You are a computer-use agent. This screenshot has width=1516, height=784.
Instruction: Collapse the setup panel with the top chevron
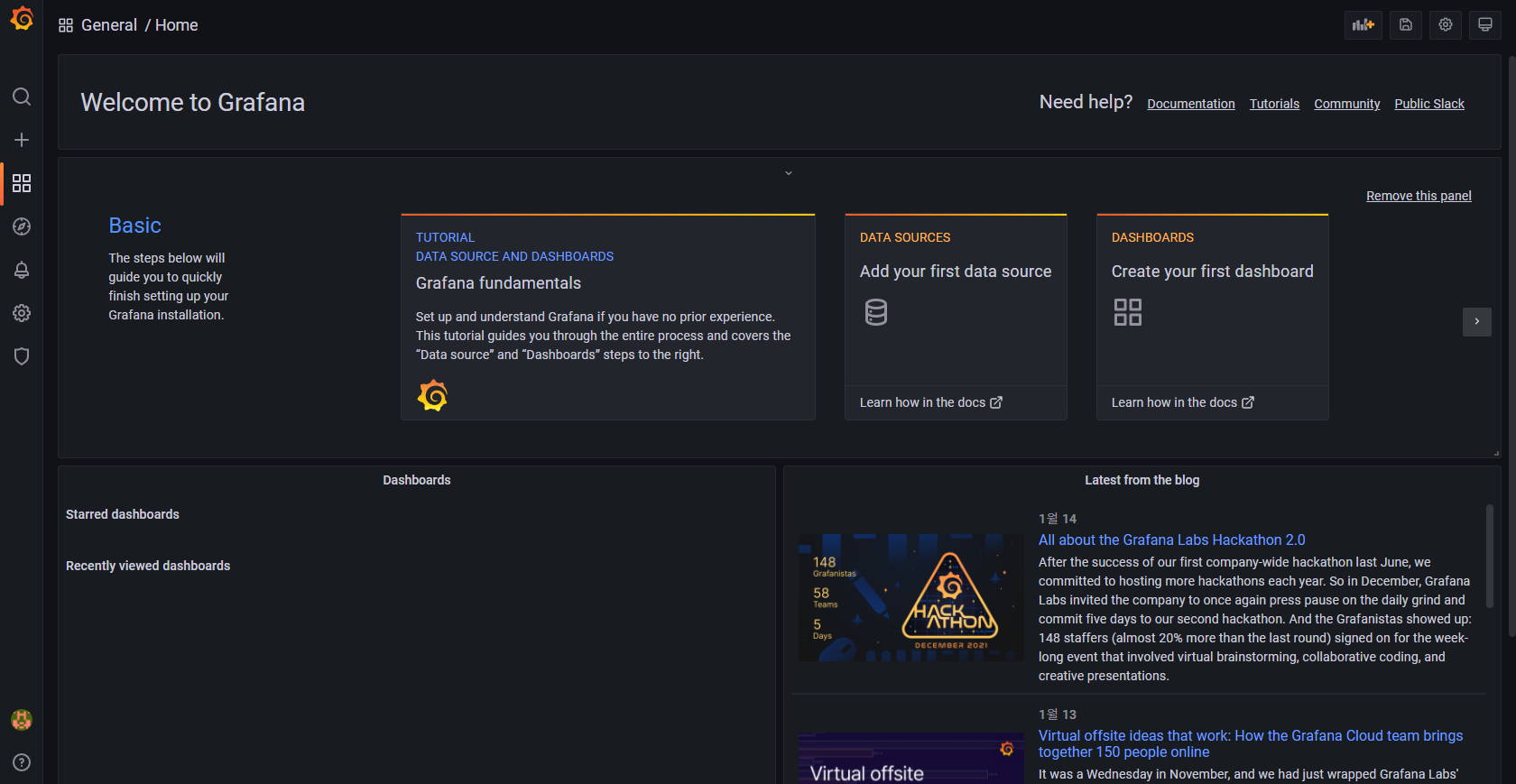point(789,172)
